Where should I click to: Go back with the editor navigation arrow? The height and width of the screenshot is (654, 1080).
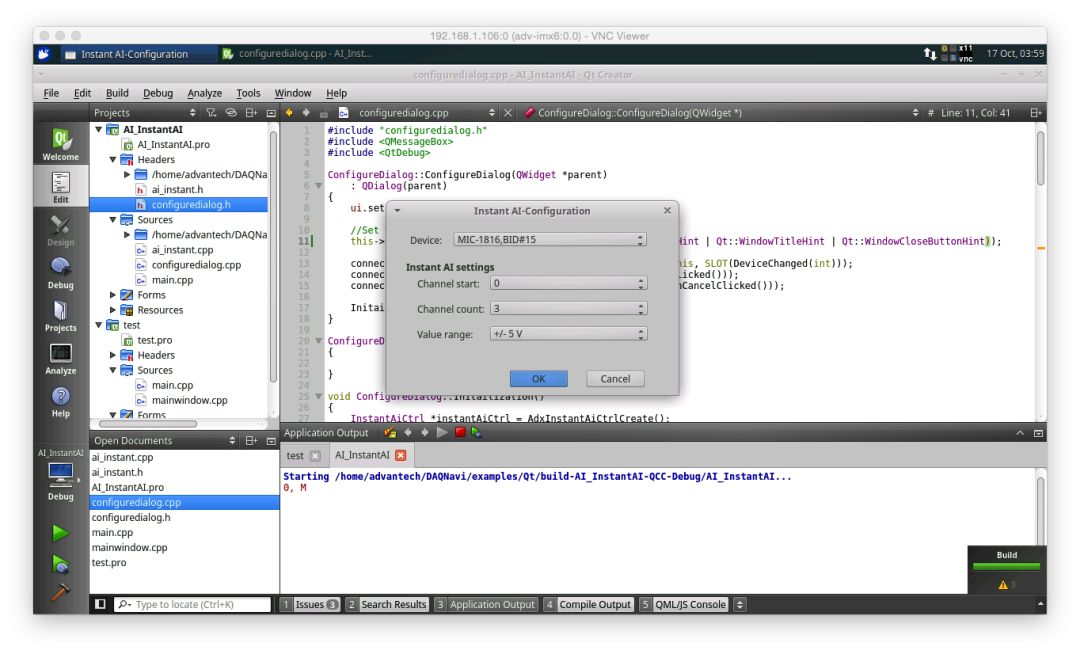tap(289, 112)
